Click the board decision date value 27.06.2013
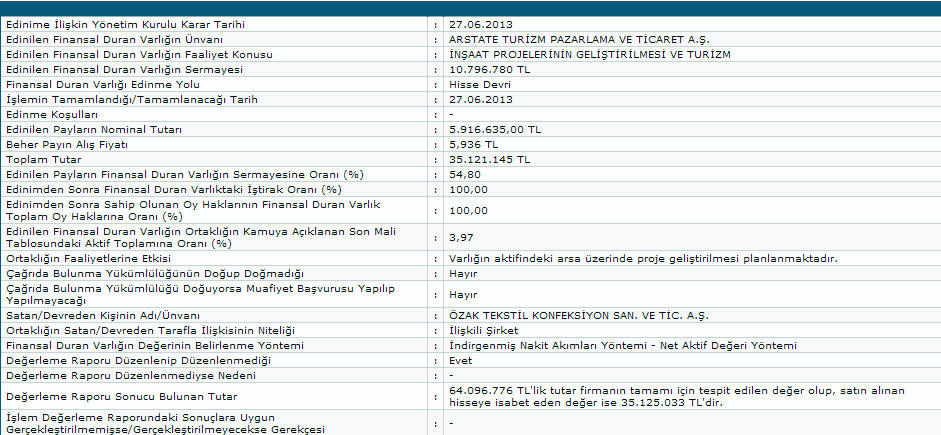This screenshot has width=941, height=435. point(481,24)
